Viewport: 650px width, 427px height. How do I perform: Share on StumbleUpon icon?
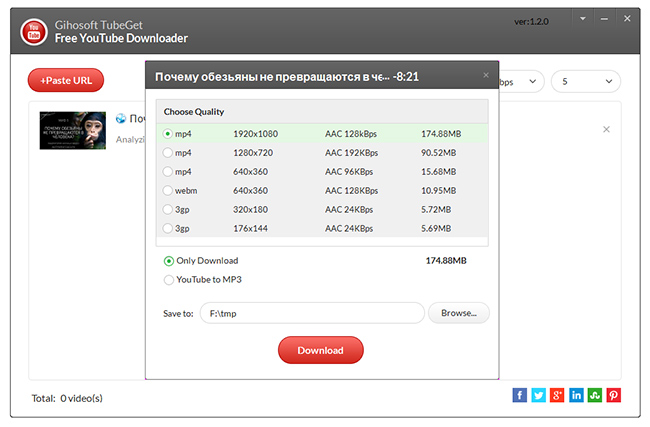click(595, 395)
